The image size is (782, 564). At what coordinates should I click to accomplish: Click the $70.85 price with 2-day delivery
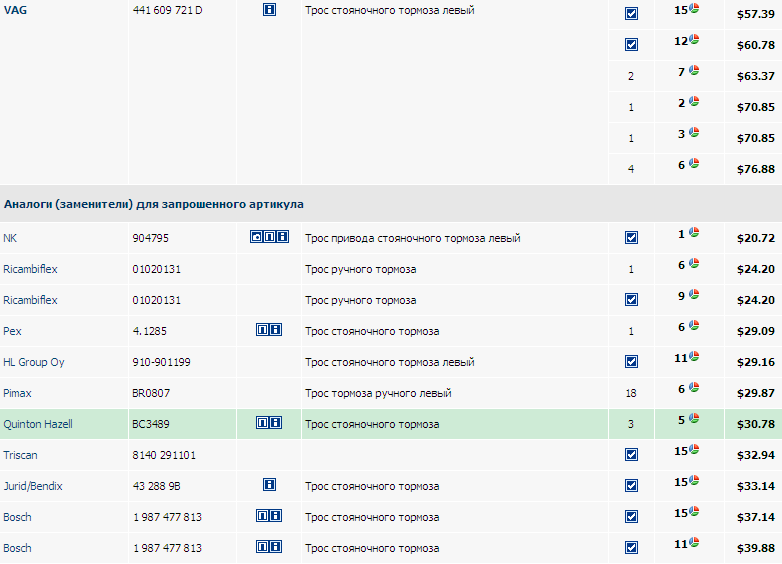point(756,107)
